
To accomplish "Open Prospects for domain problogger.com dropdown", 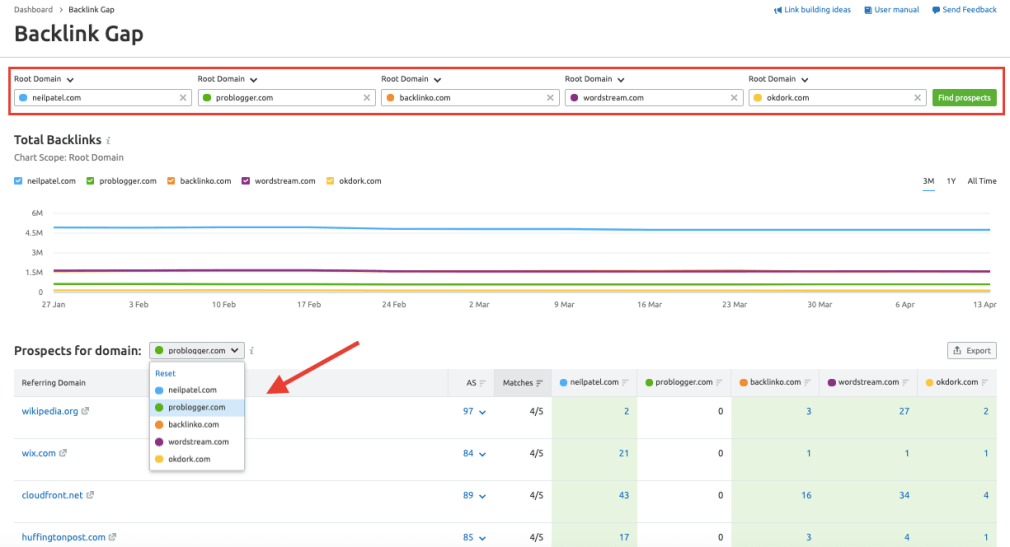I will tap(196, 351).
